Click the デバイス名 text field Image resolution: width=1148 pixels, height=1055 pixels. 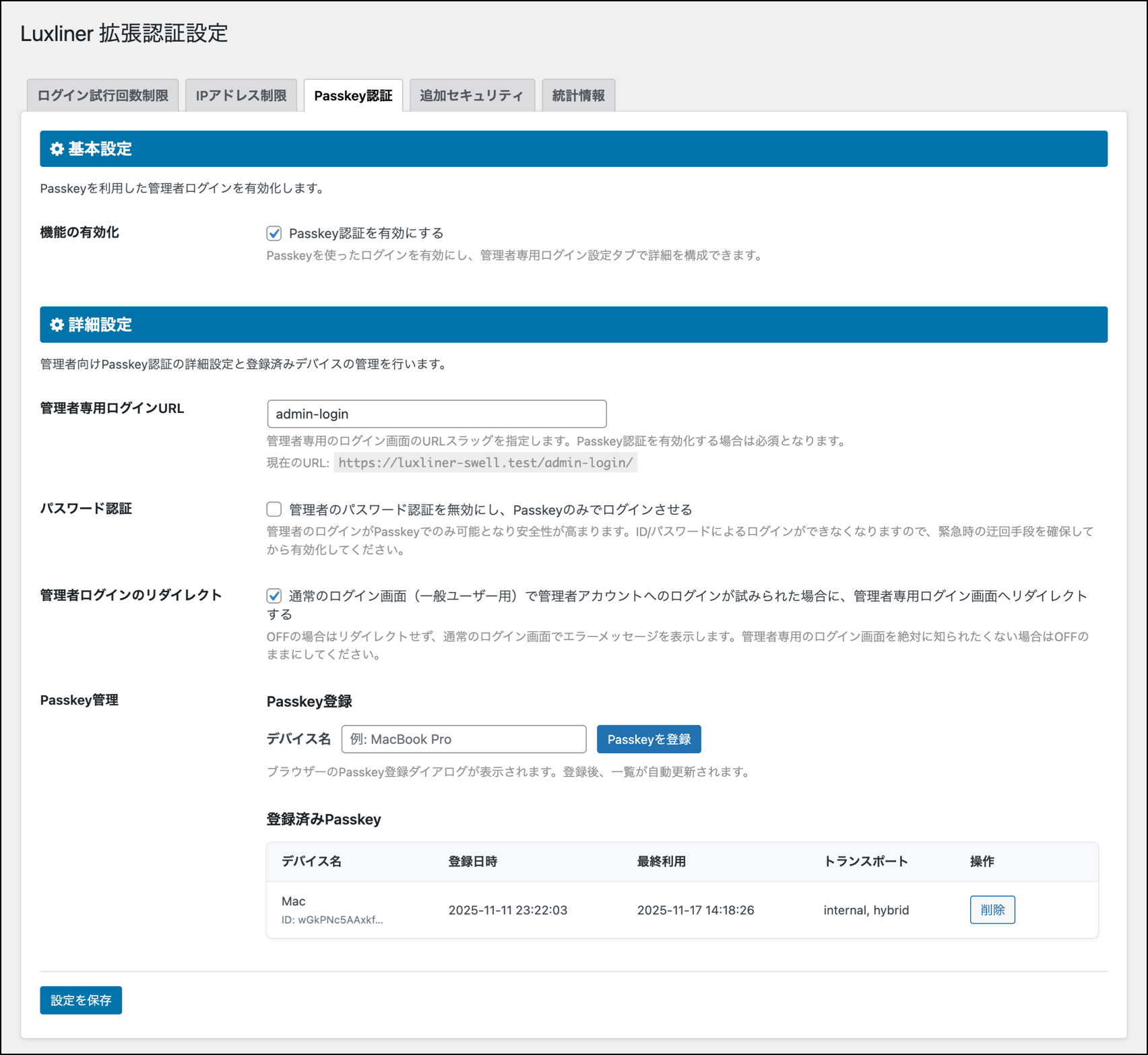tap(464, 739)
